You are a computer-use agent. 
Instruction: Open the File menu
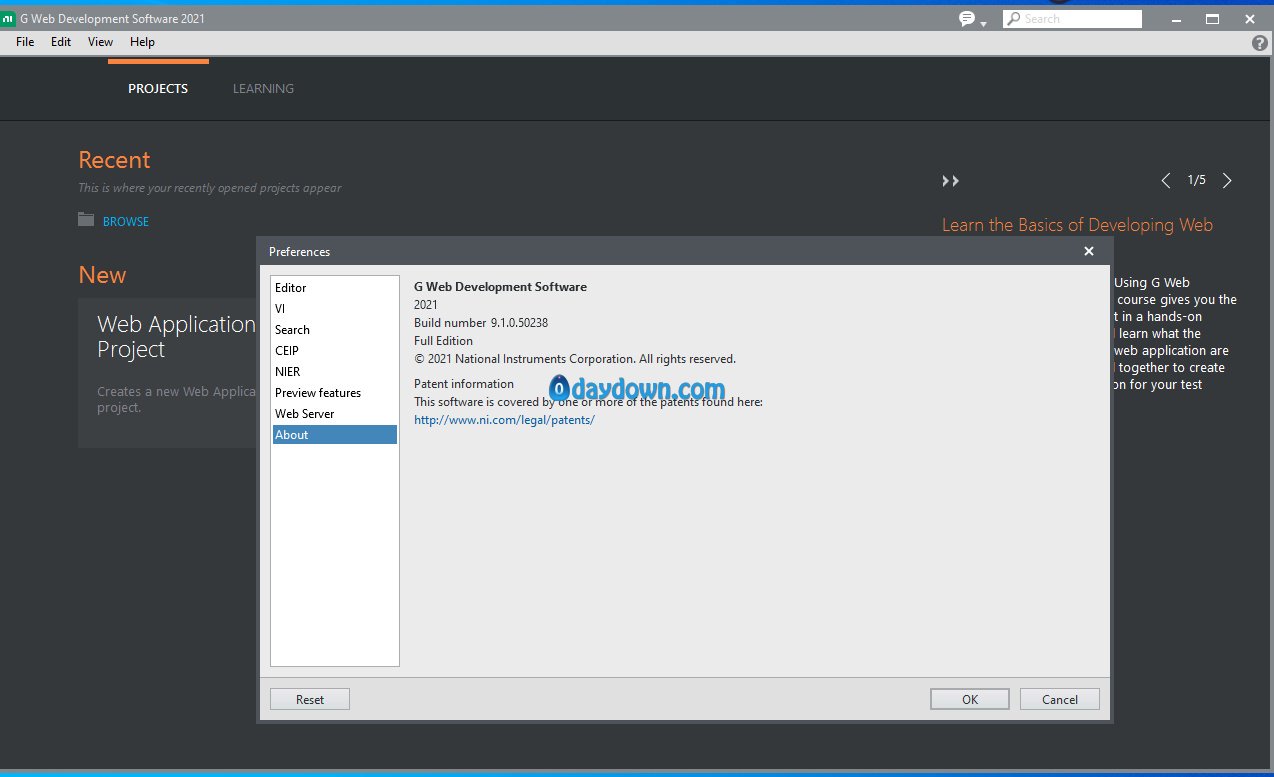click(25, 42)
